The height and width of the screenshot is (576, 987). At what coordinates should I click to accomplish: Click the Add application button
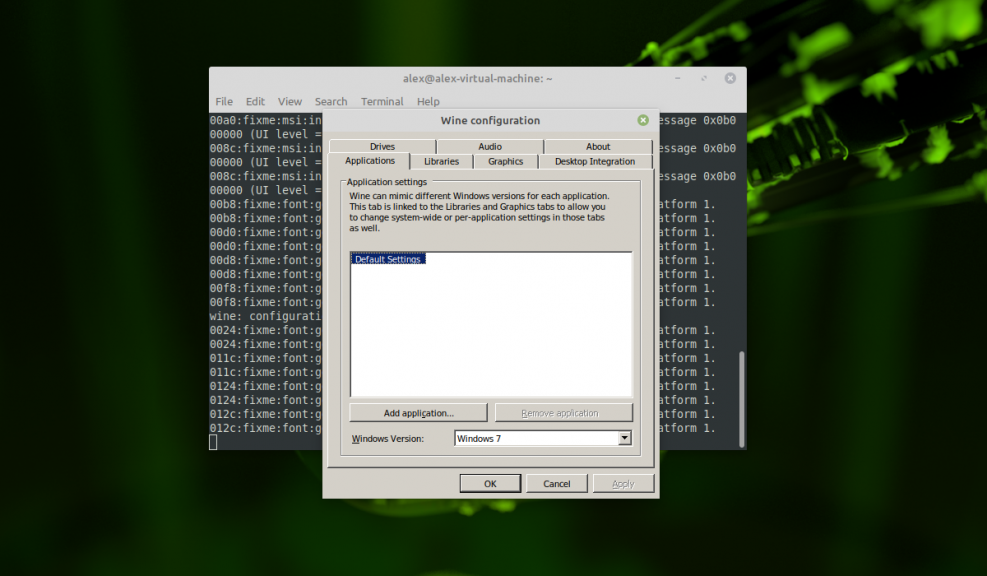pos(417,412)
